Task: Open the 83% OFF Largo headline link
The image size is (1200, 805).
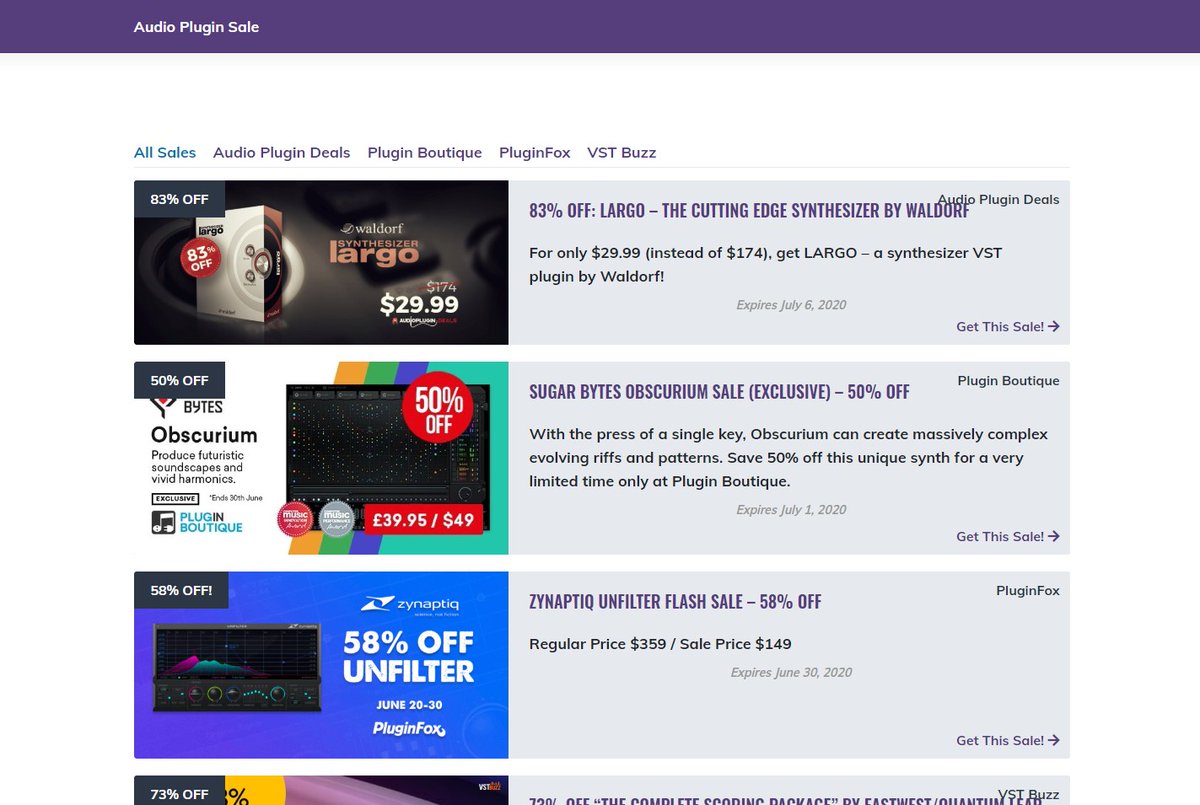Action: [x=749, y=211]
